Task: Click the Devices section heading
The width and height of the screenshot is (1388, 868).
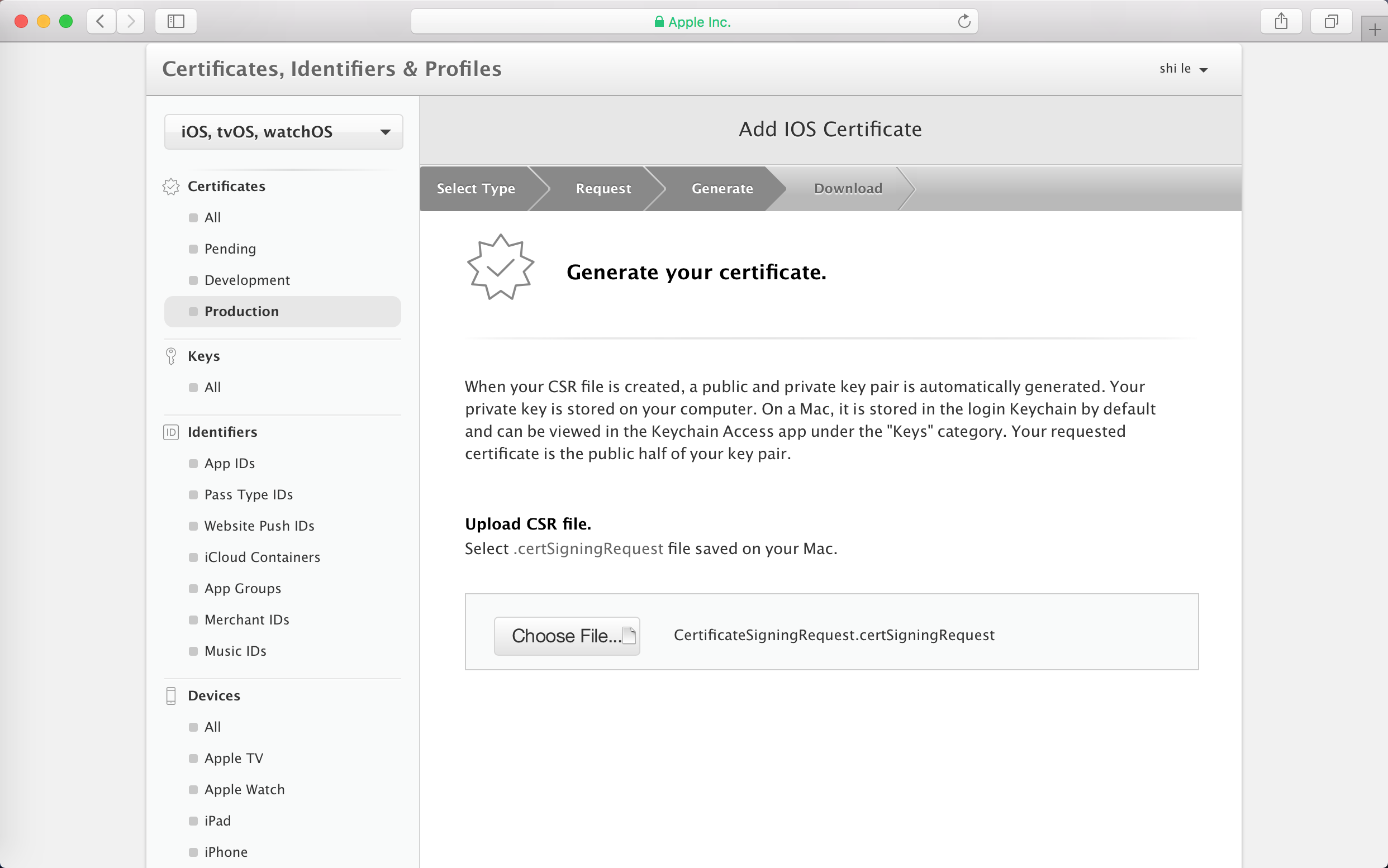Action: tap(213, 695)
